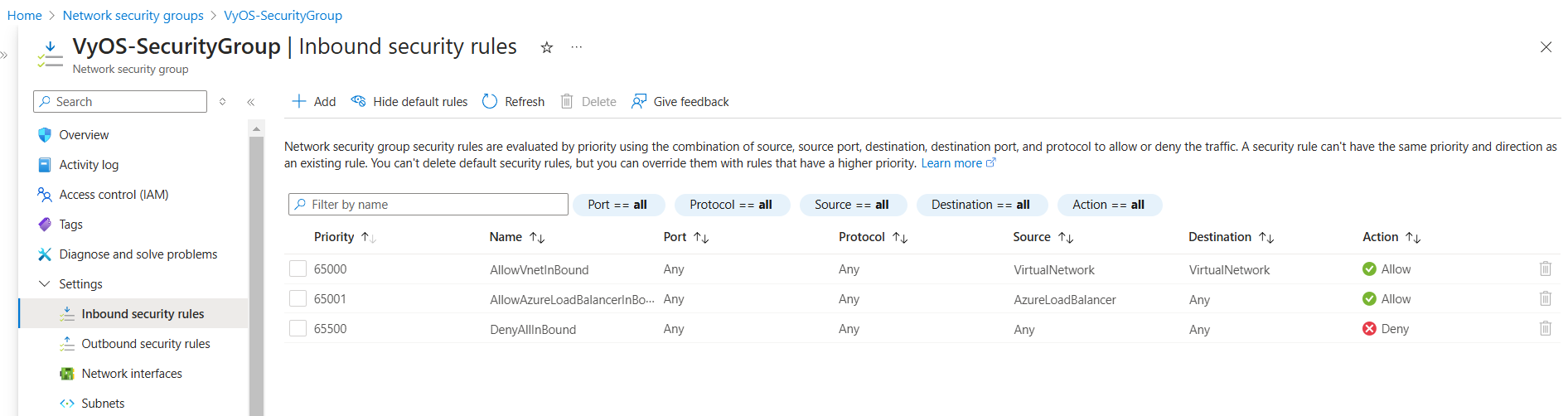Check the box for priority 65500 rule
1568x416 pixels.
(298, 328)
